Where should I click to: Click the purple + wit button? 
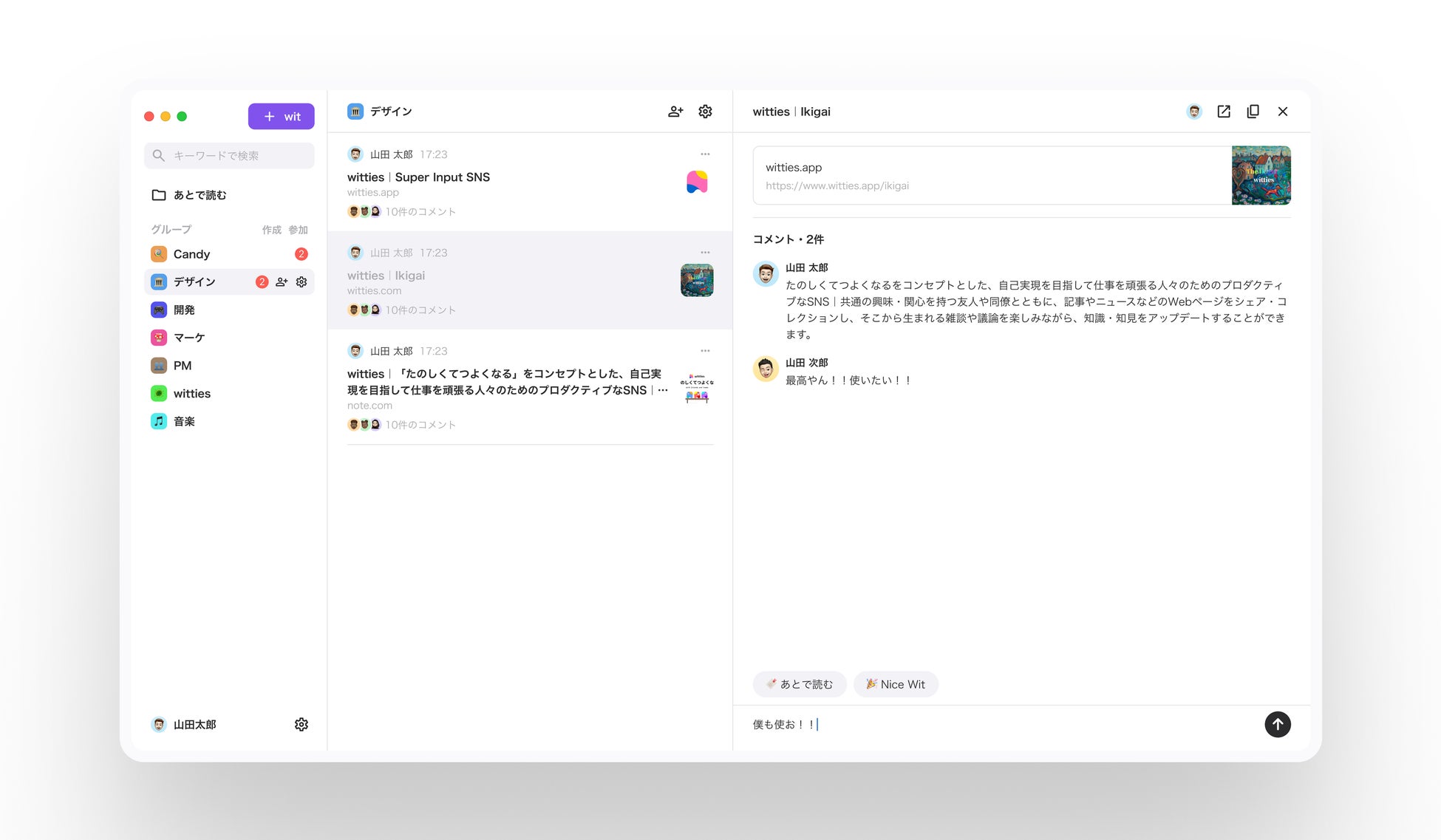point(281,116)
